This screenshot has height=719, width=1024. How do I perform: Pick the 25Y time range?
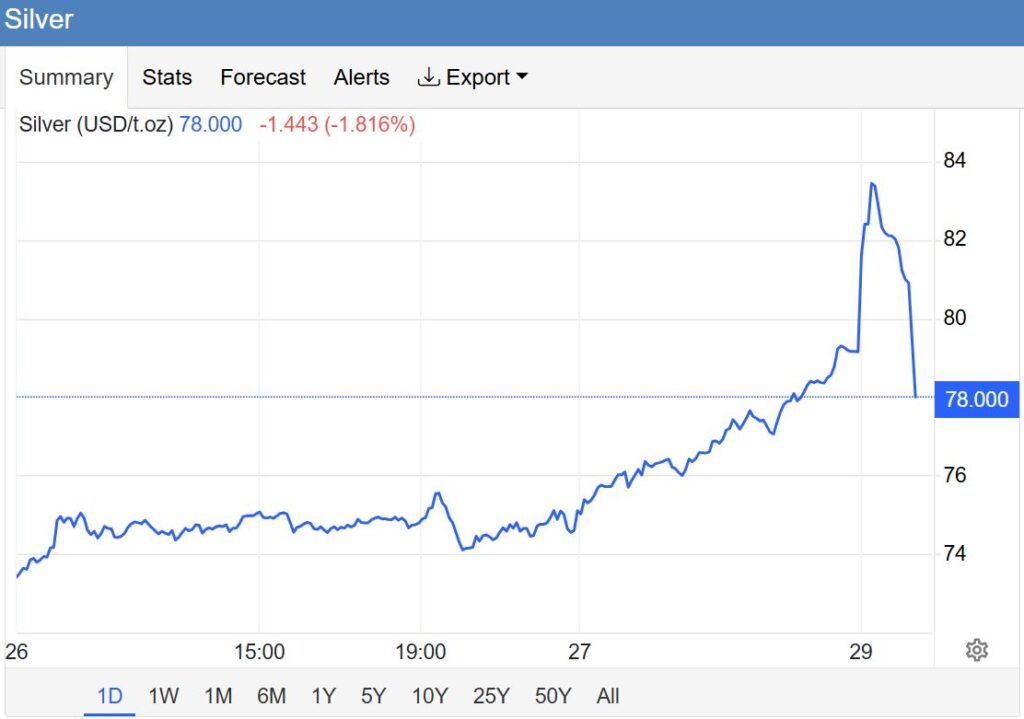(x=490, y=696)
